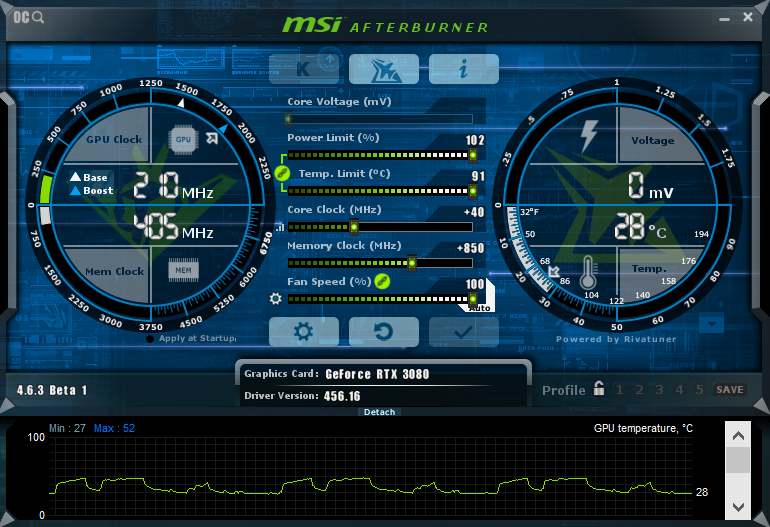Click the Boost legend label
The width and height of the screenshot is (770, 527).
[x=92, y=191]
